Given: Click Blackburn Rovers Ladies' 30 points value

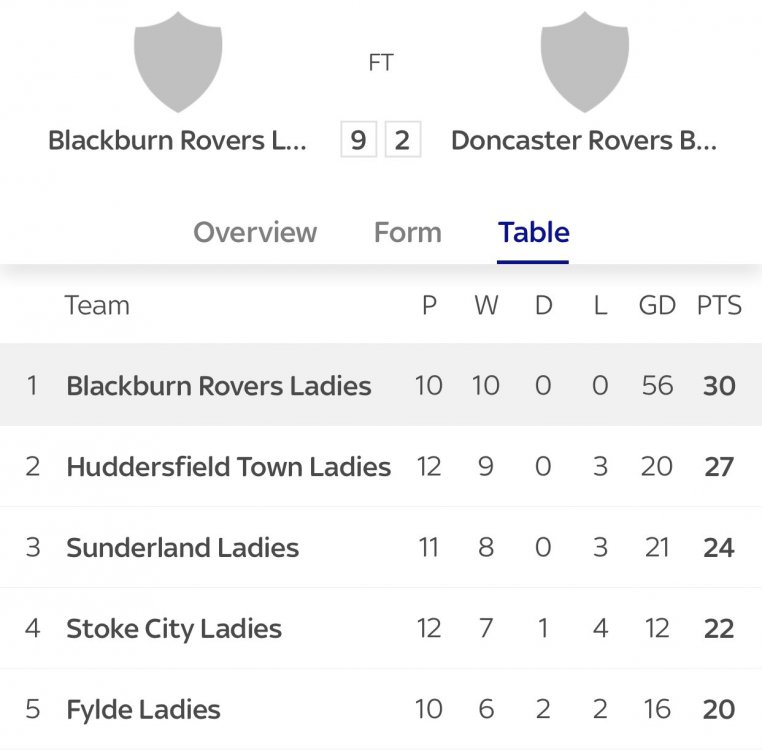Looking at the screenshot, I should 719,386.
